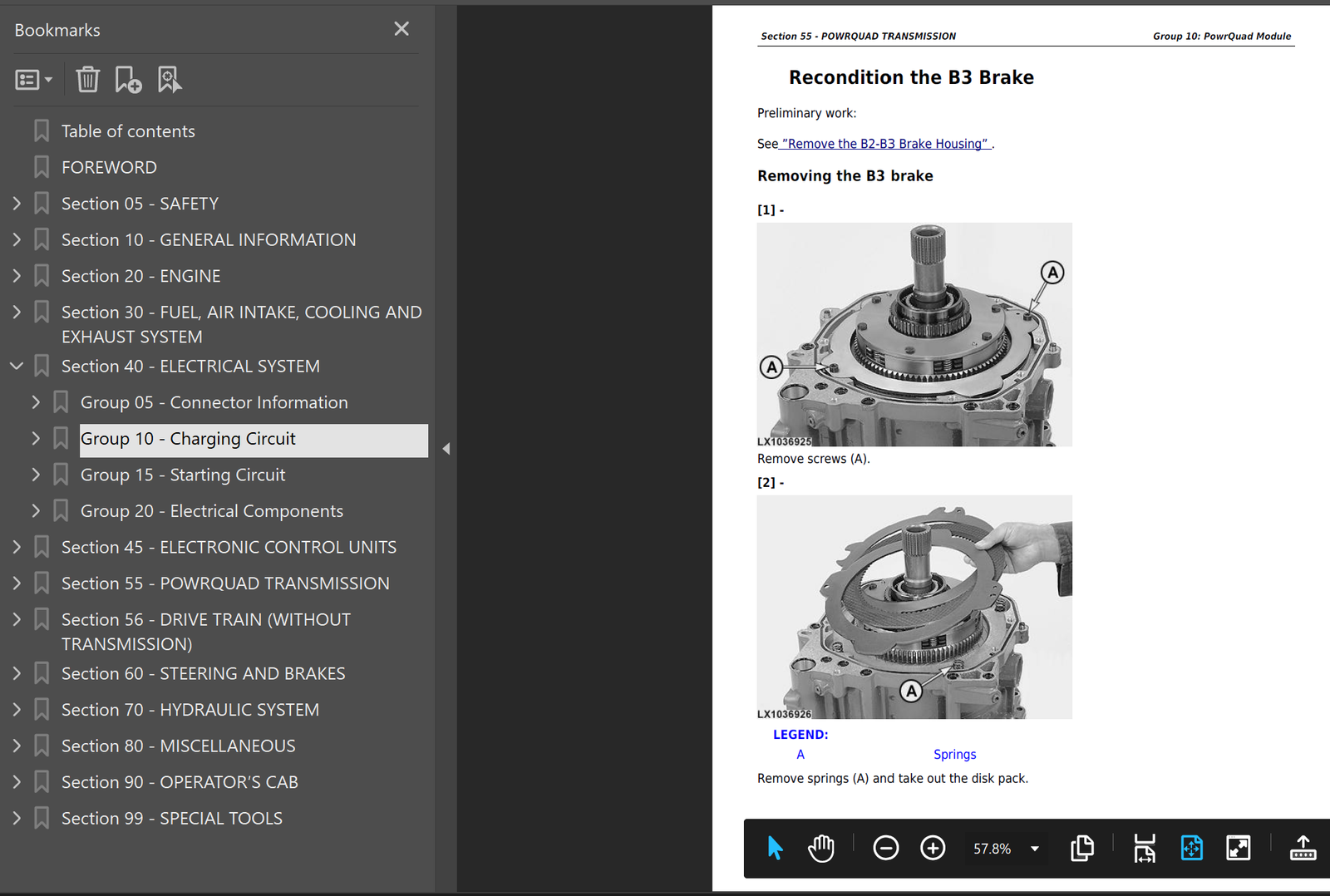The height and width of the screenshot is (896, 1330).
Task: Zoom in using the plus icon
Action: [933, 848]
